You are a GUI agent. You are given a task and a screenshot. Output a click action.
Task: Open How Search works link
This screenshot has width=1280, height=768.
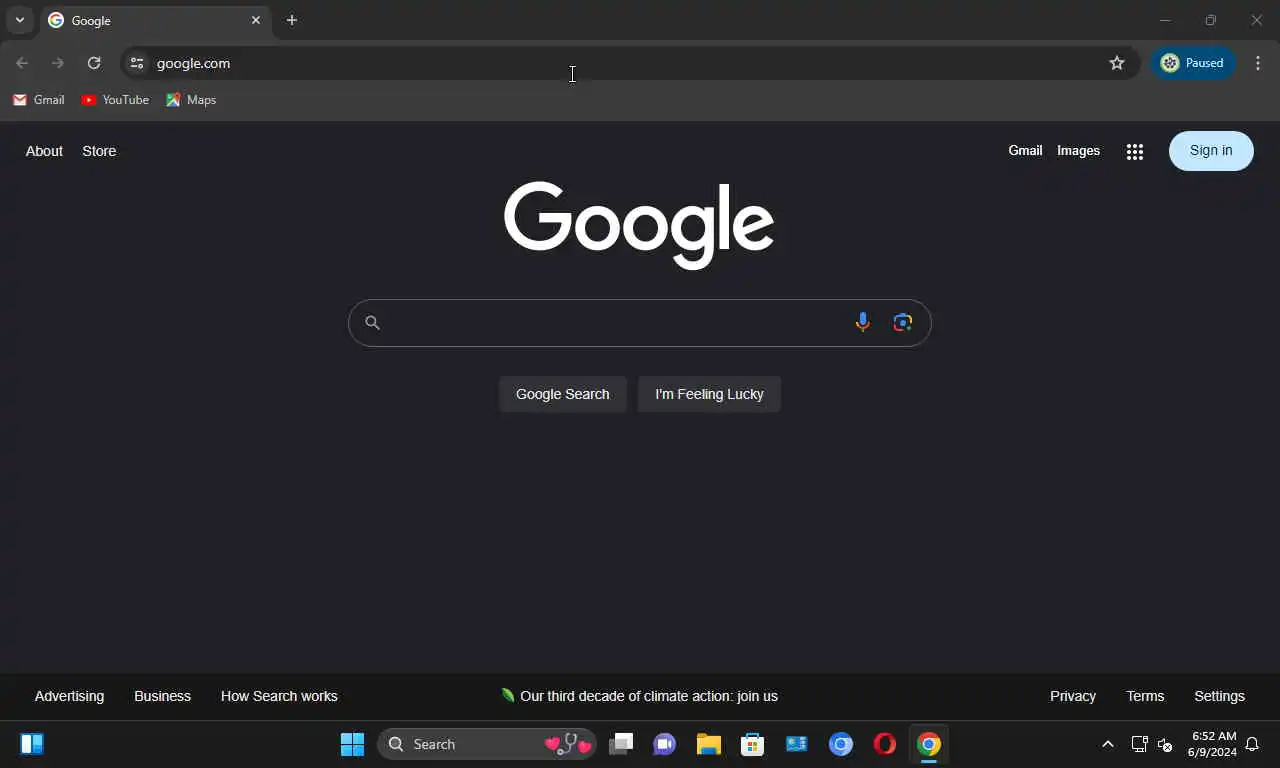[279, 696]
